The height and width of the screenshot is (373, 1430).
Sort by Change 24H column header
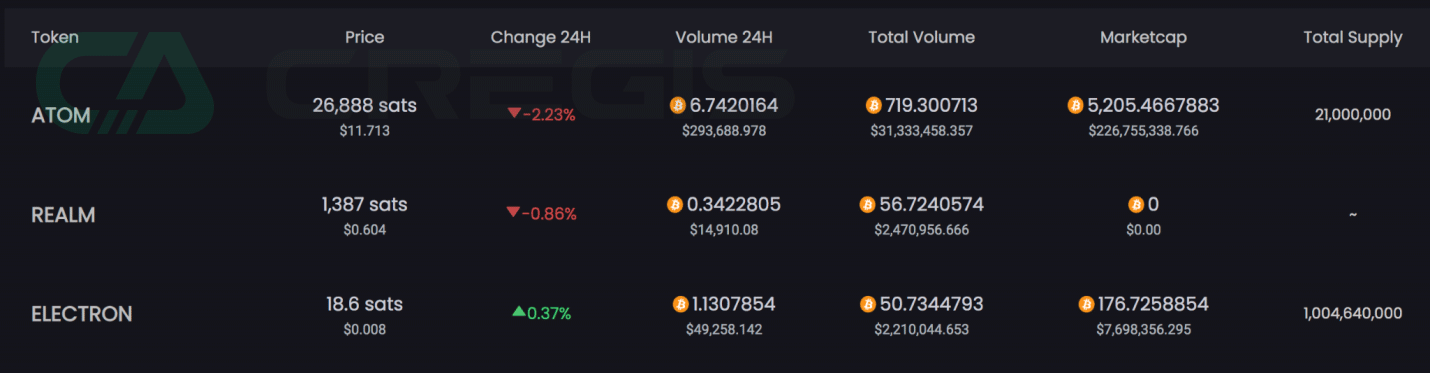point(541,37)
